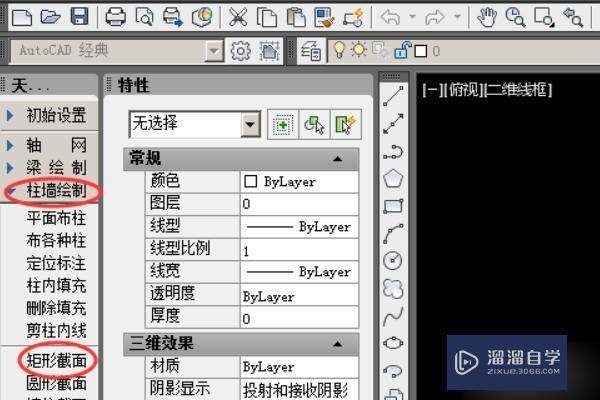The height and width of the screenshot is (400, 600).
Task: Select the 布各种柱 command
Action: [x=56, y=241]
